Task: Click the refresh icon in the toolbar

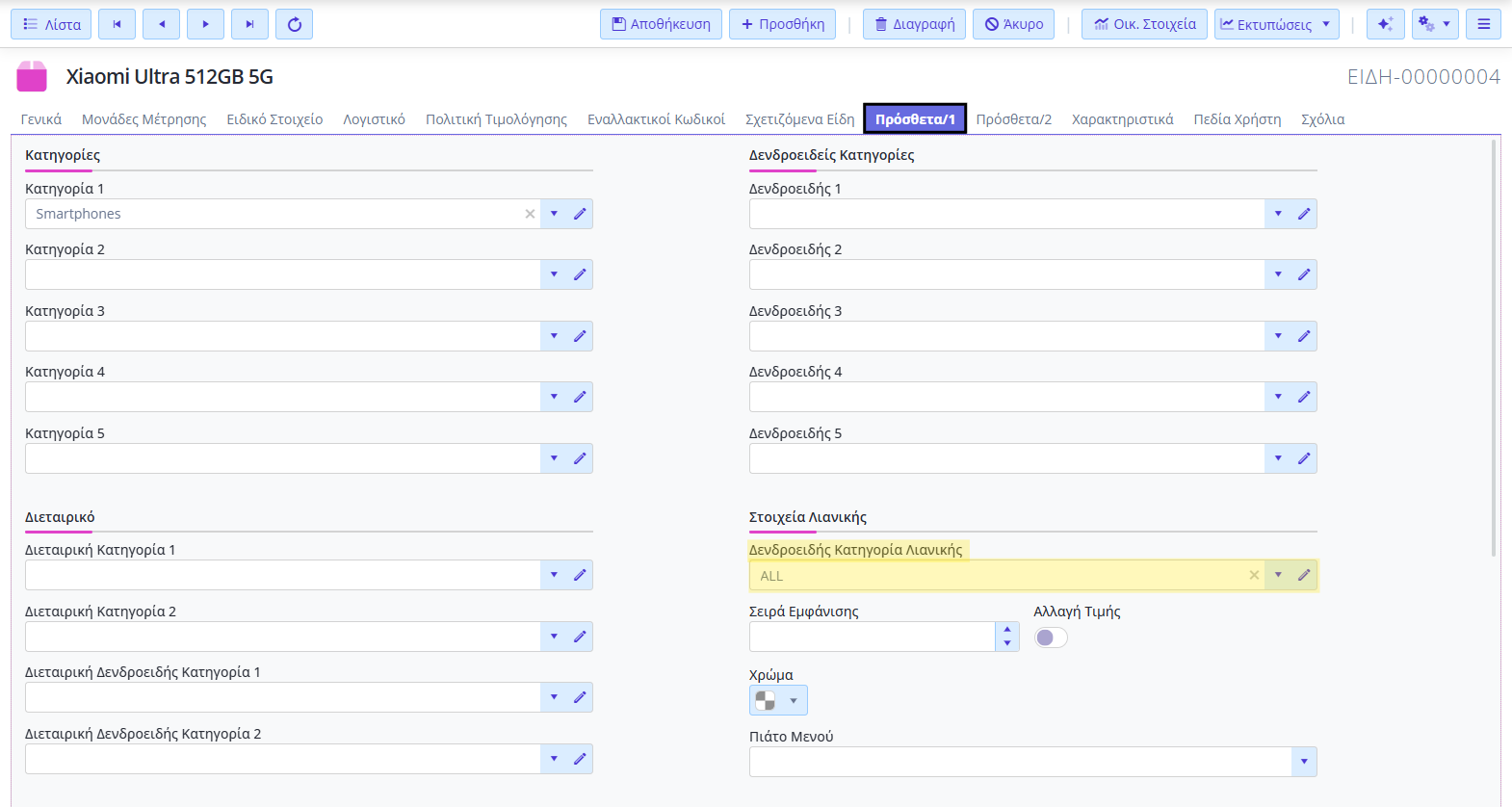Action: [294, 24]
